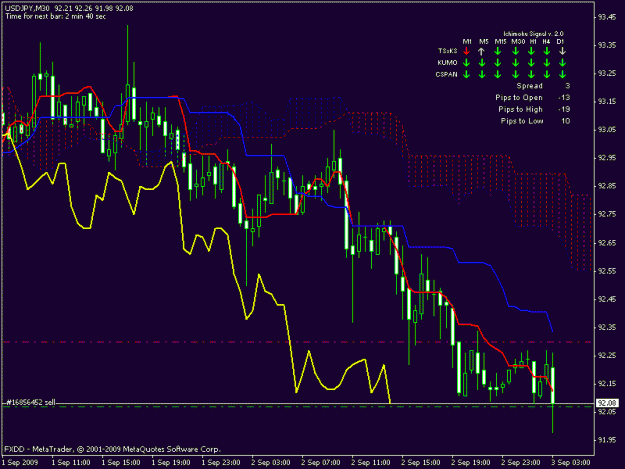Click the current price tag '92.08'
Screen dimensions: 625x469
coord(607,403)
